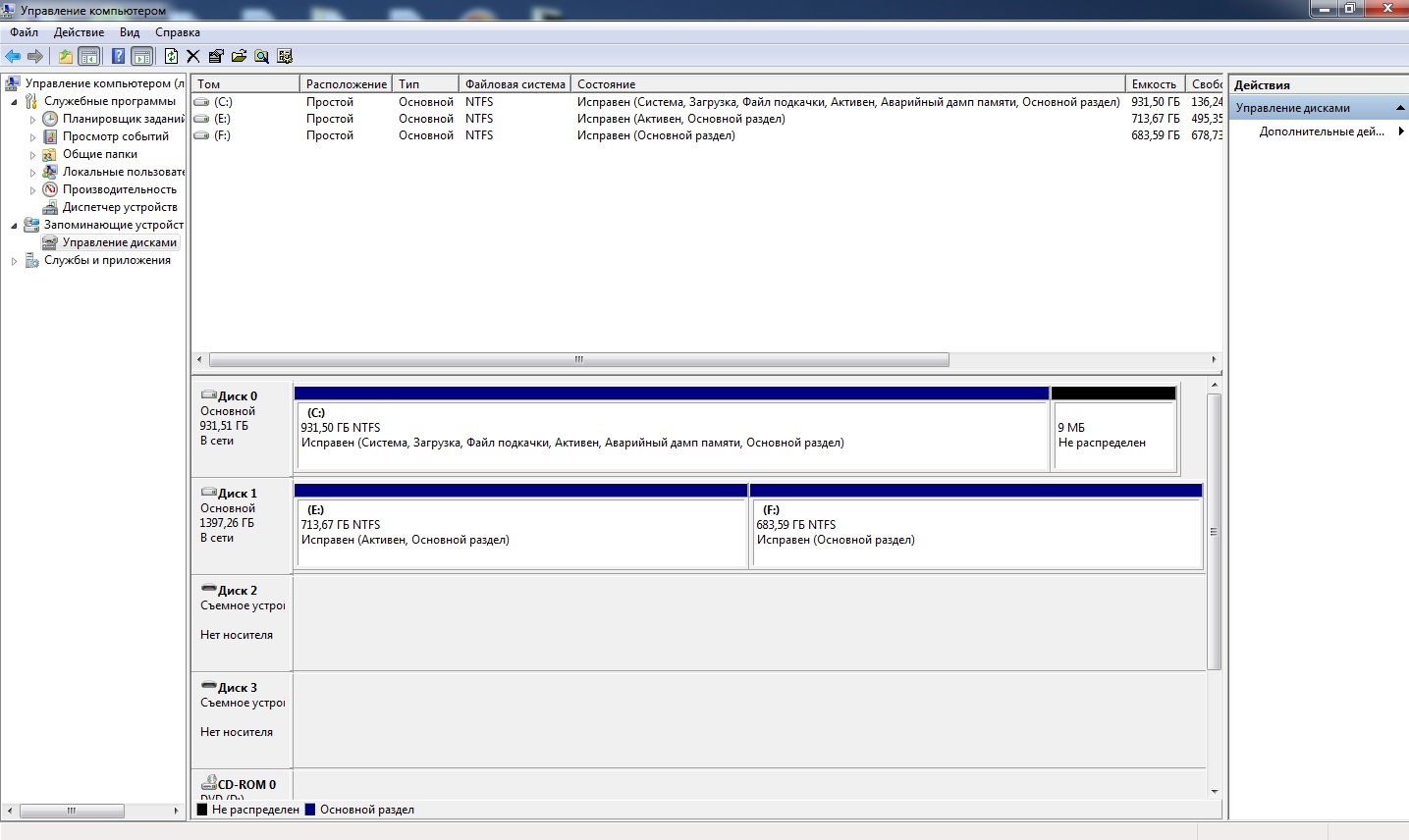Sort by the Состояние column header

(848, 84)
